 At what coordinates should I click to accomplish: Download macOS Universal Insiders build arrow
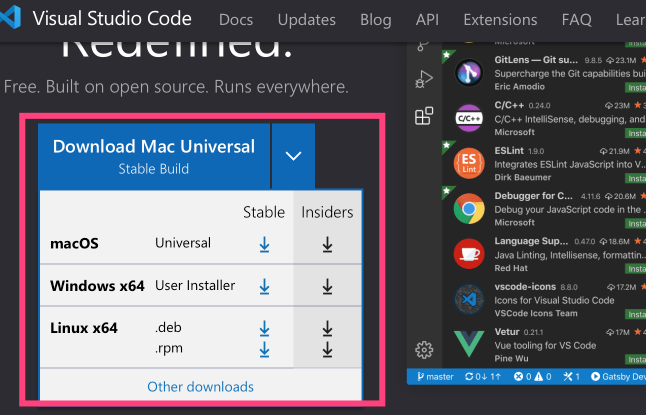pyautogui.click(x=328, y=245)
